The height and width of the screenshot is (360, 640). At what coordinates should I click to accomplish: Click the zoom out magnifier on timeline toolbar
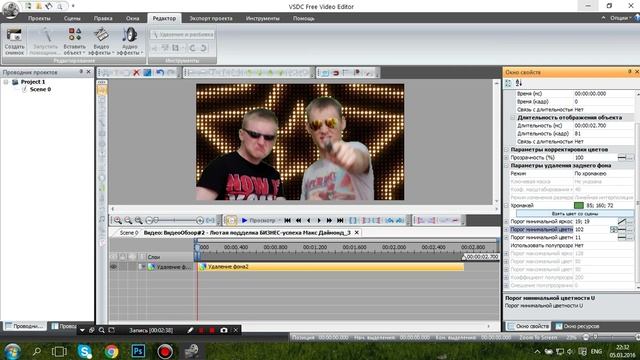(x=128, y=220)
